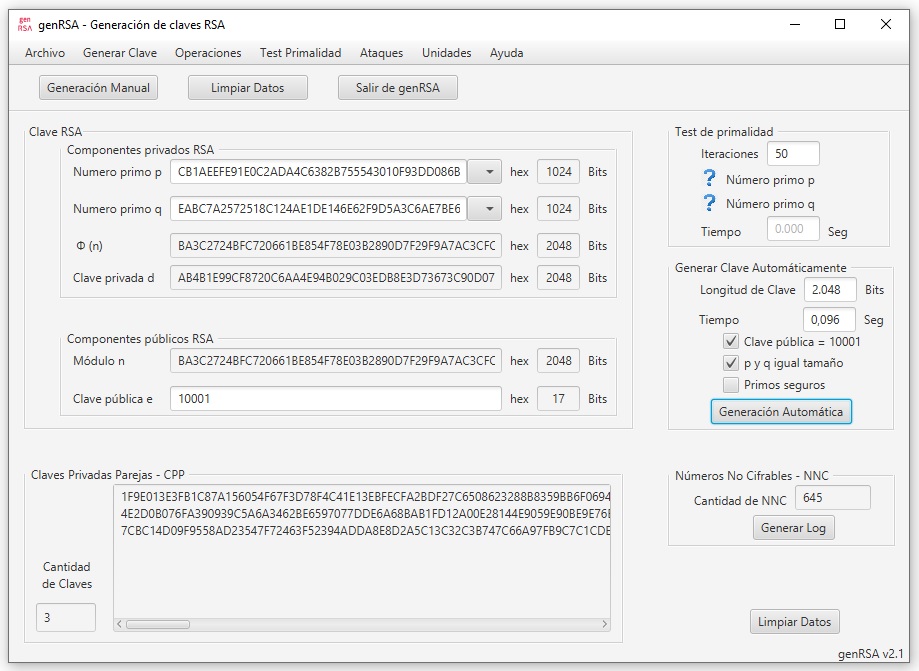This screenshot has width=919, height=671.
Task: Open the Ayuda menu
Action: [506, 53]
